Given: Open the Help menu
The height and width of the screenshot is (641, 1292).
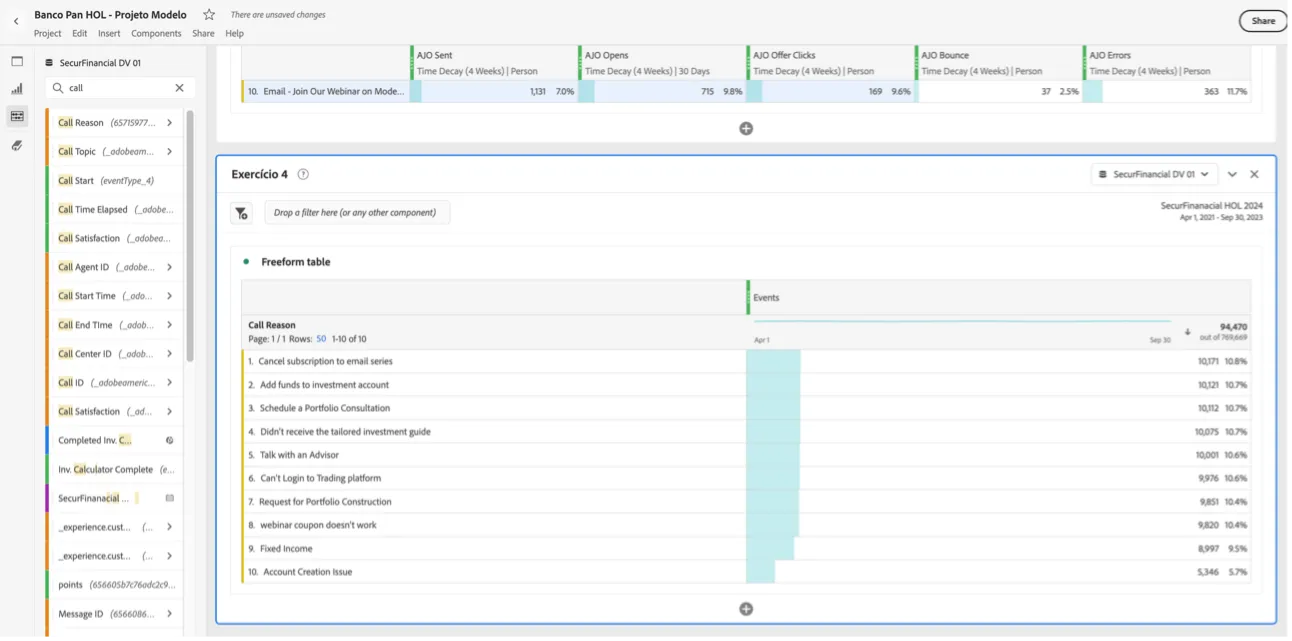Looking at the screenshot, I should coord(234,34).
